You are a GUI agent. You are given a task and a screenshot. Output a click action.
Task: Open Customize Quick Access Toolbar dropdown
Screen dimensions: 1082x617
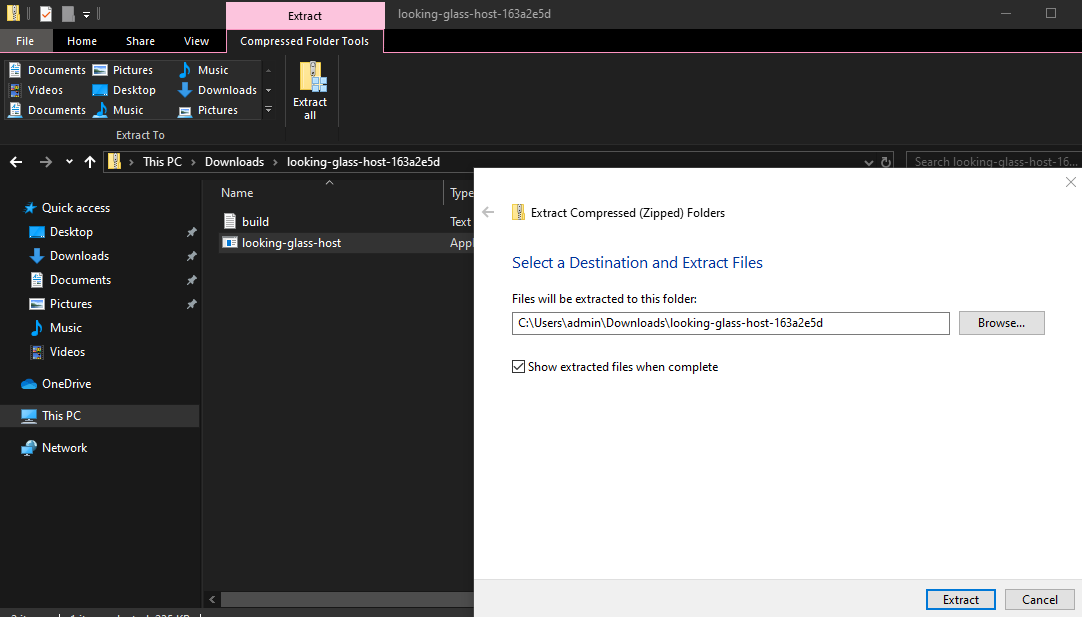87,15
